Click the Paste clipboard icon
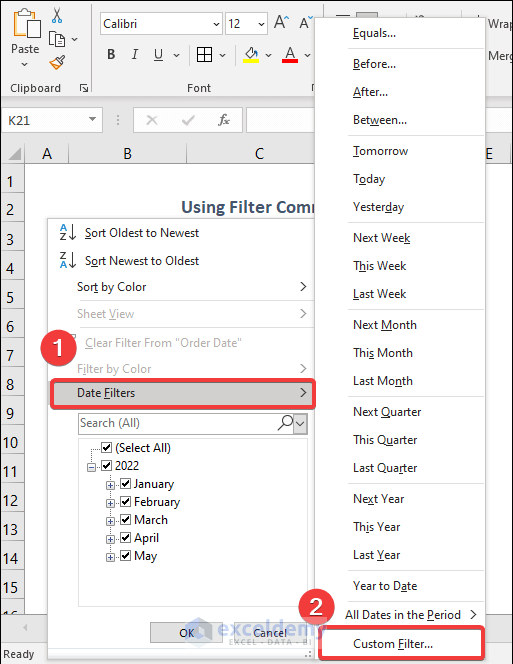Image resolution: width=513 pixels, height=664 pixels. point(26,24)
